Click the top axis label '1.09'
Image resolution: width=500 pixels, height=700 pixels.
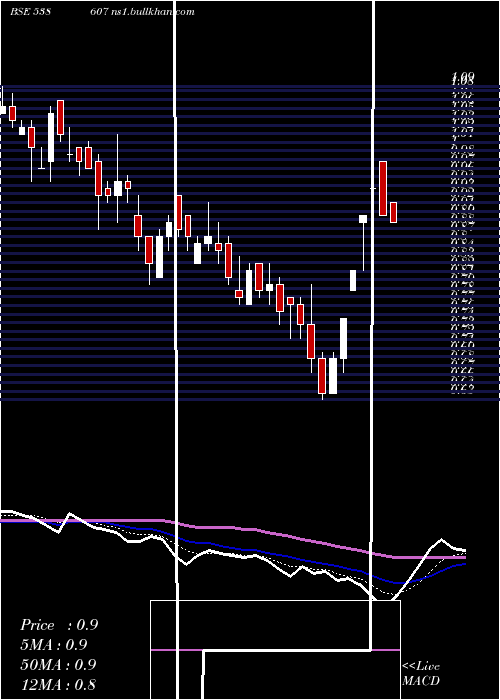click(462, 78)
